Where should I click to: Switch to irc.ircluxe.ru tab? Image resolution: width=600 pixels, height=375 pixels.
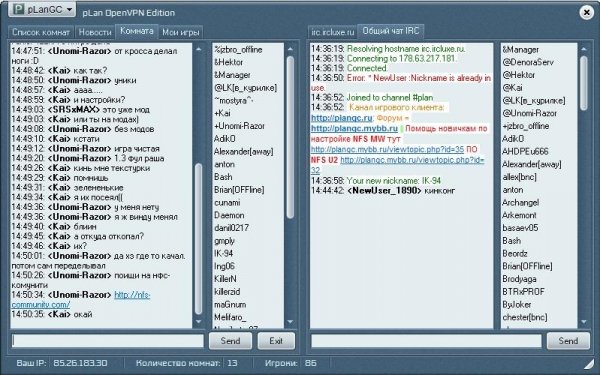coord(333,32)
